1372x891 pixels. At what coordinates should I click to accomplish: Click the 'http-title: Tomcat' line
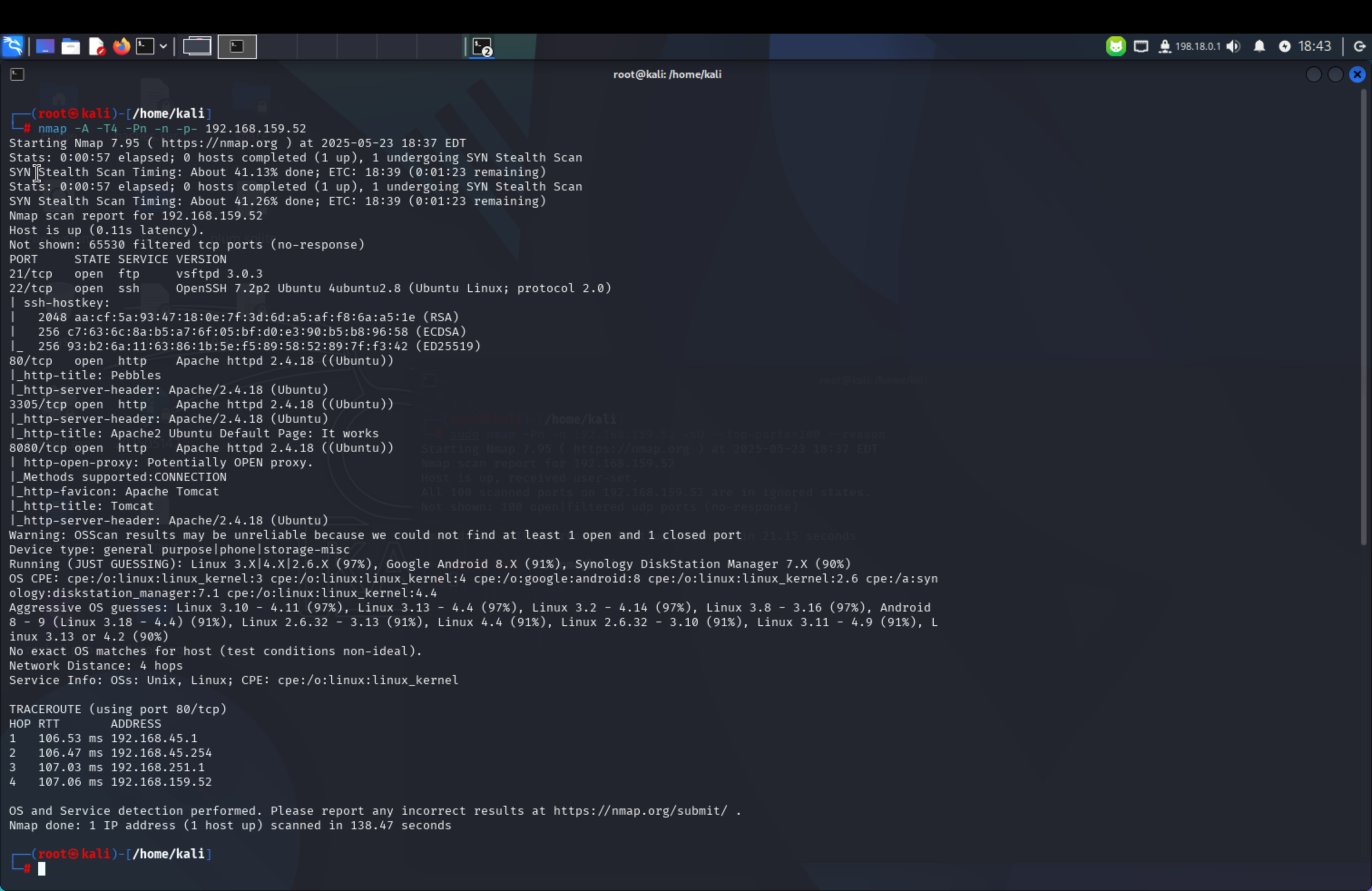(x=81, y=506)
